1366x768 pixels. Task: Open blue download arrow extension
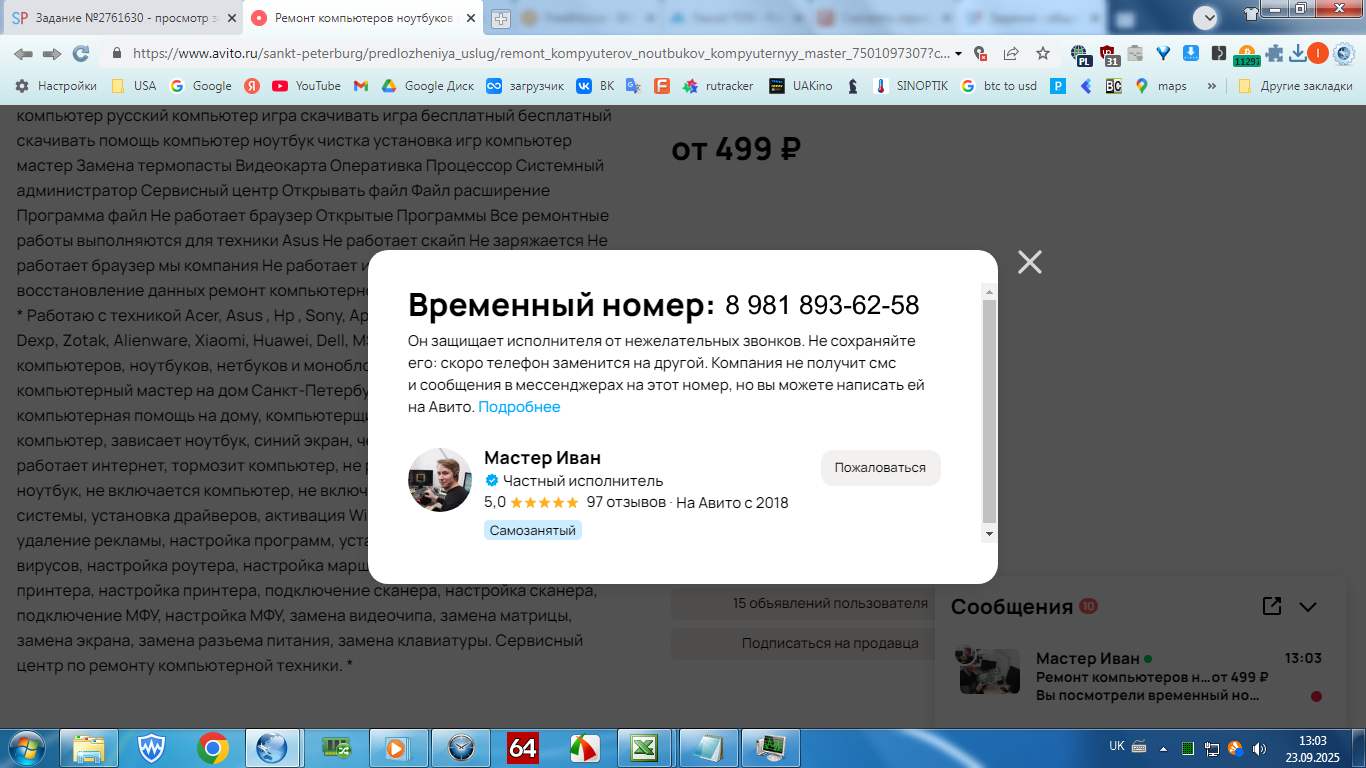(x=1191, y=53)
